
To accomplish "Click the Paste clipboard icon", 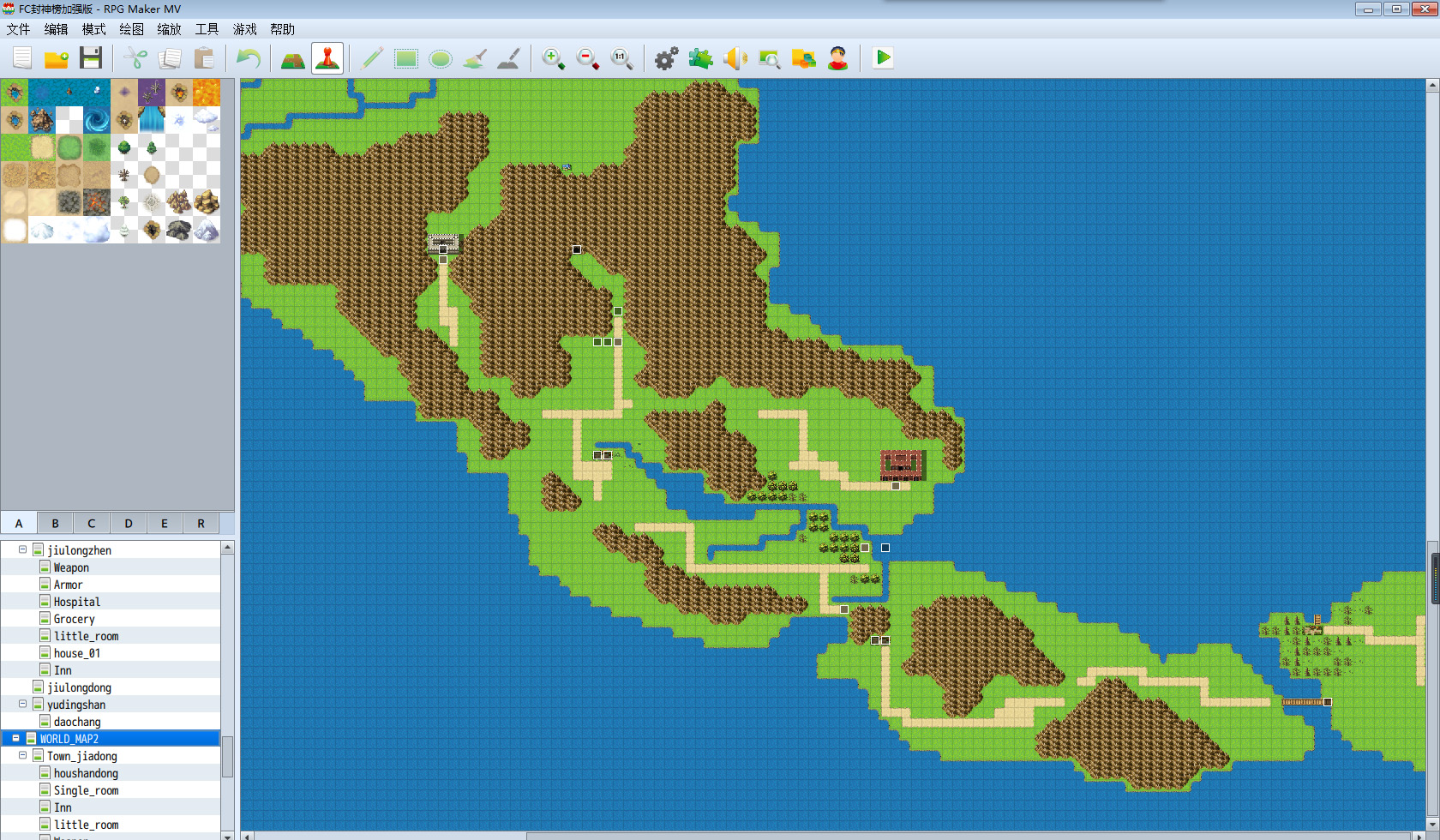I will click(204, 58).
